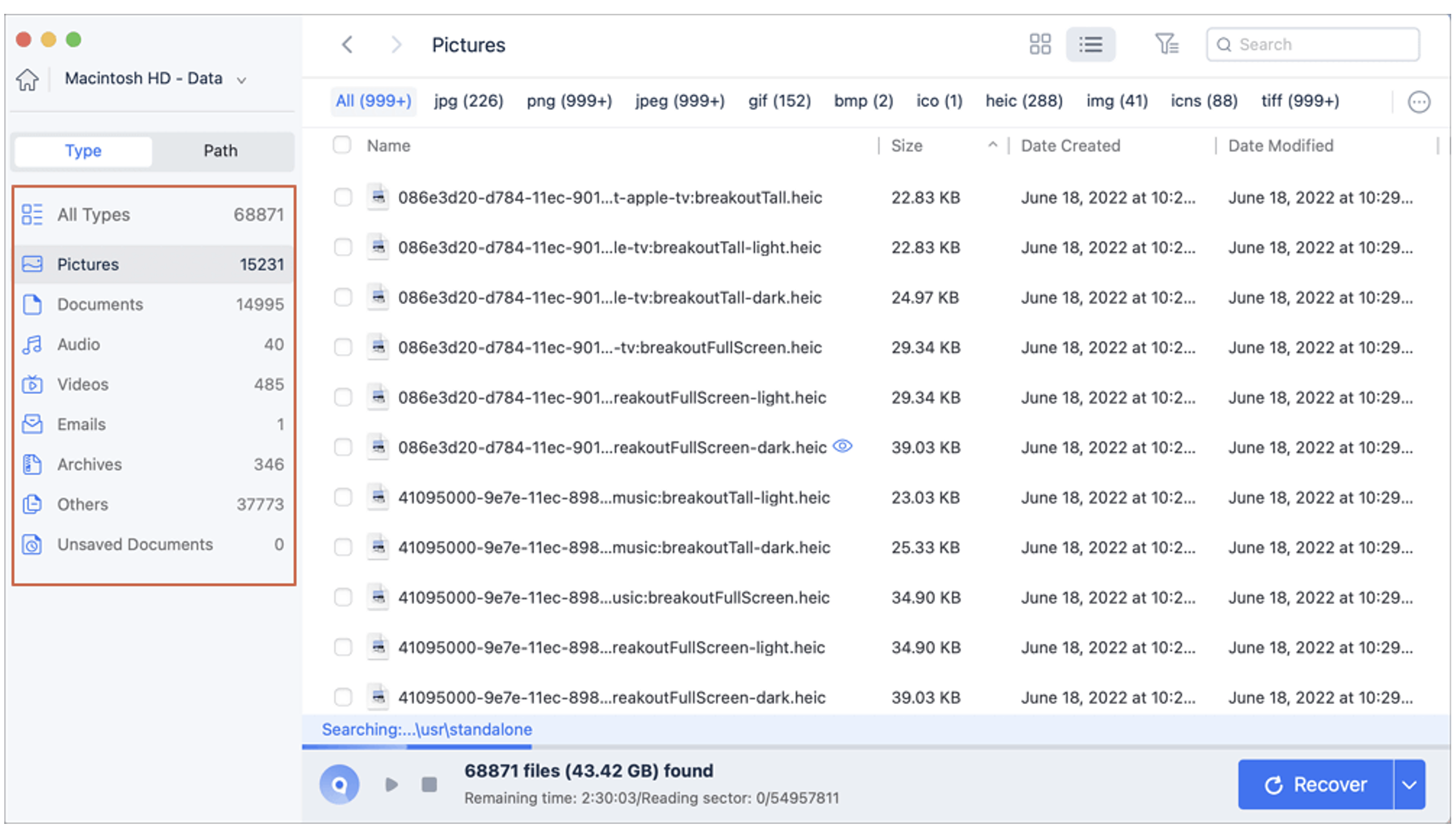This screenshot has width=1456, height=834.
Task: Select the Videos category icon
Action: click(x=32, y=385)
